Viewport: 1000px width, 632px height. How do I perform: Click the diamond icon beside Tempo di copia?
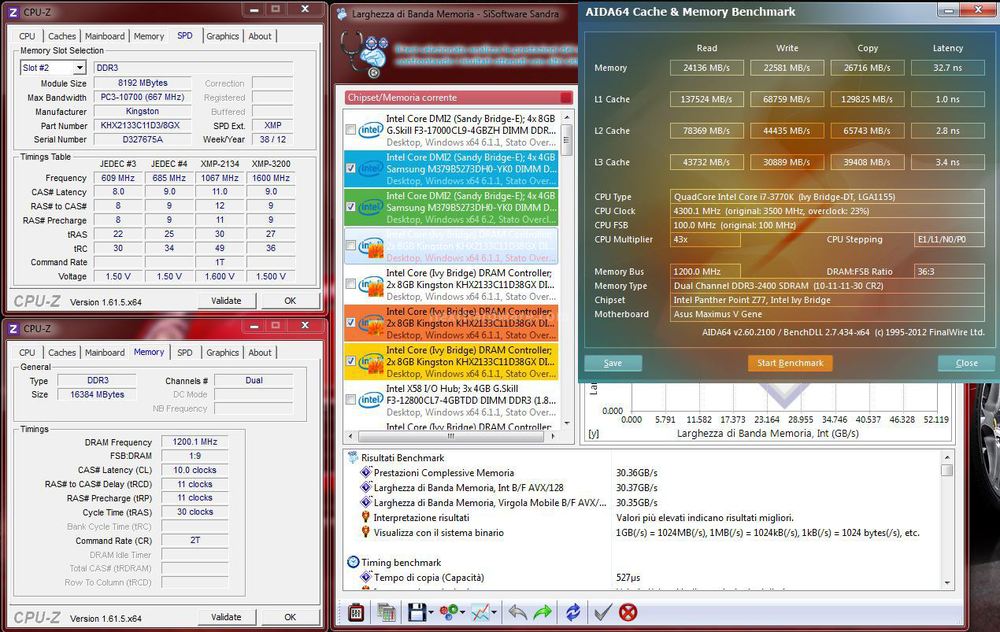coord(366,577)
